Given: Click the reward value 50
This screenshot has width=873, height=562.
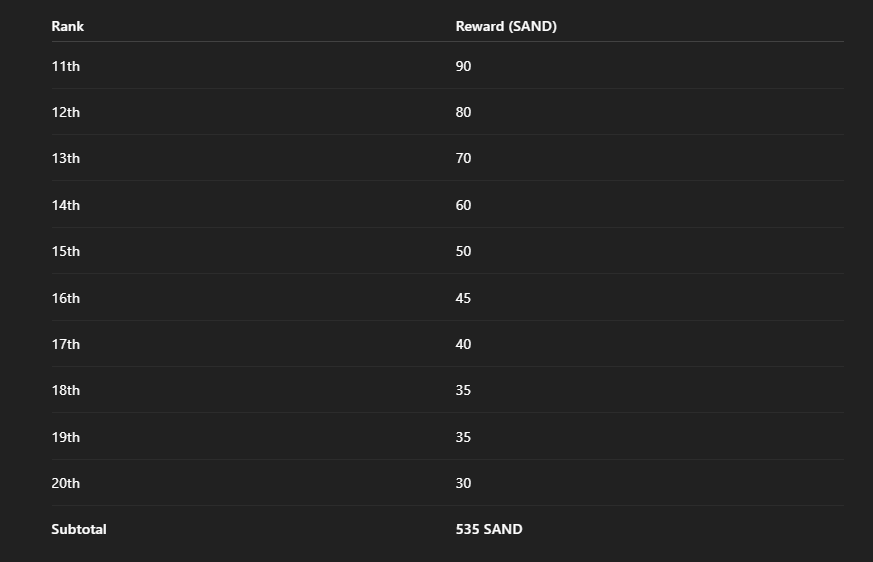Looking at the screenshot, I should tap(463, 251).
